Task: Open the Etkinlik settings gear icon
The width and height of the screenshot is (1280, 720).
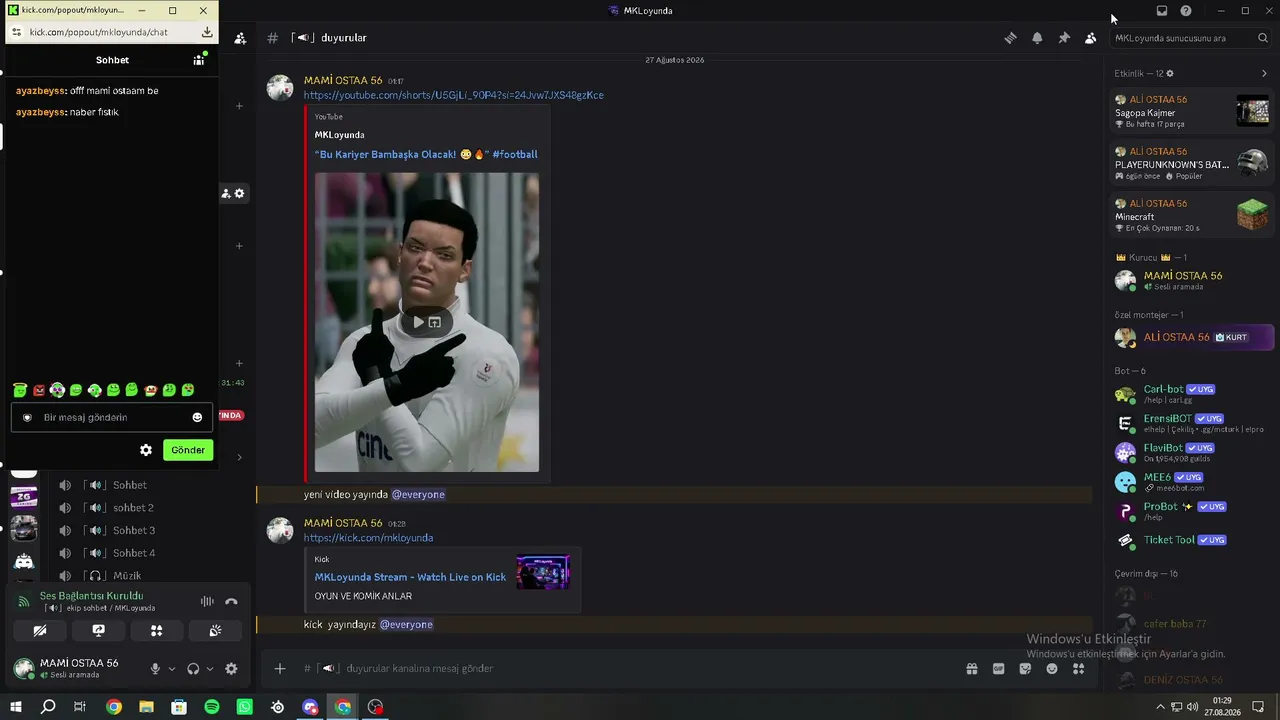Action: click(1170, 73)
